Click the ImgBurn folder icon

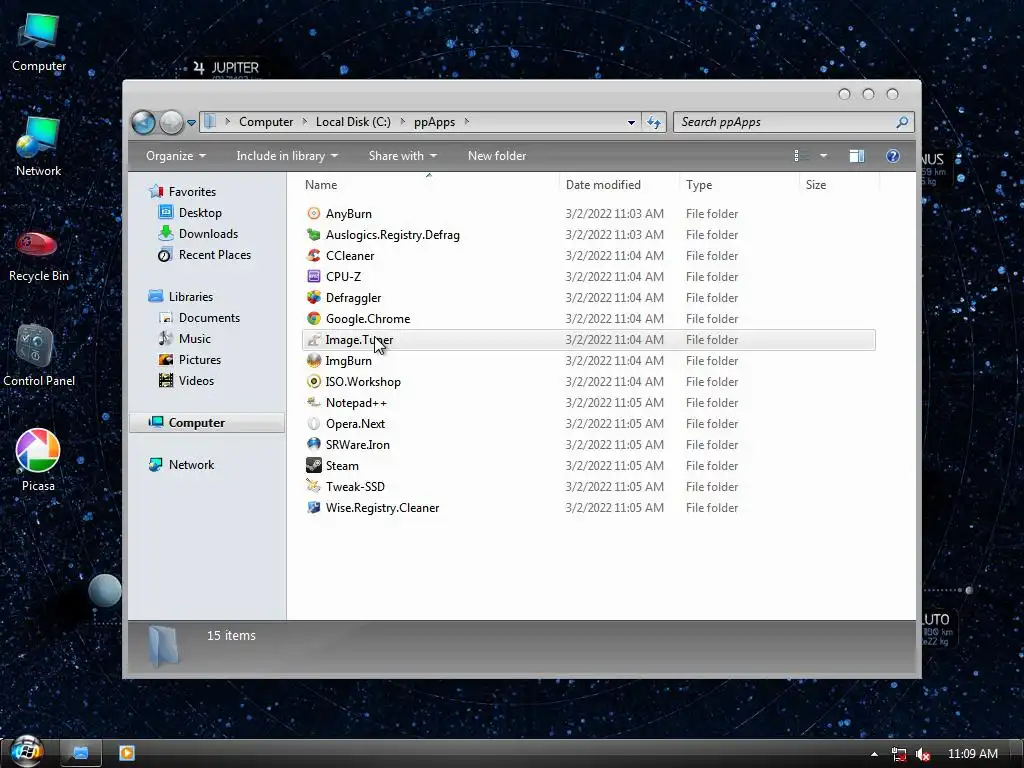313,360
